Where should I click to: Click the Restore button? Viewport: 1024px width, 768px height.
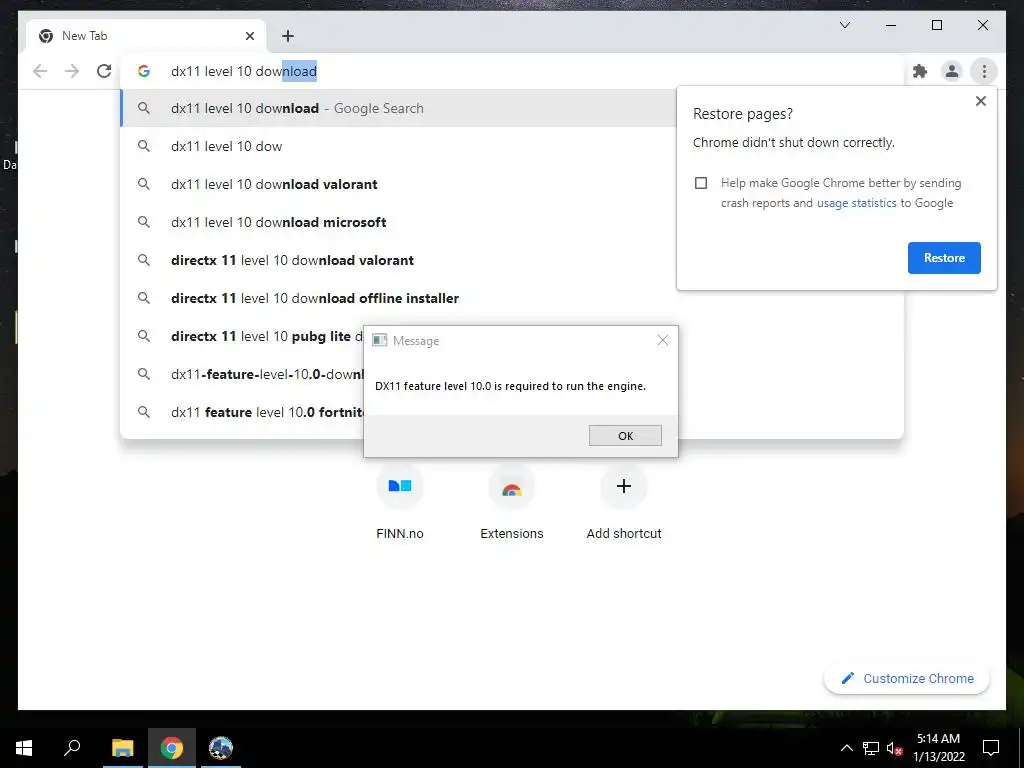(944, 258)
